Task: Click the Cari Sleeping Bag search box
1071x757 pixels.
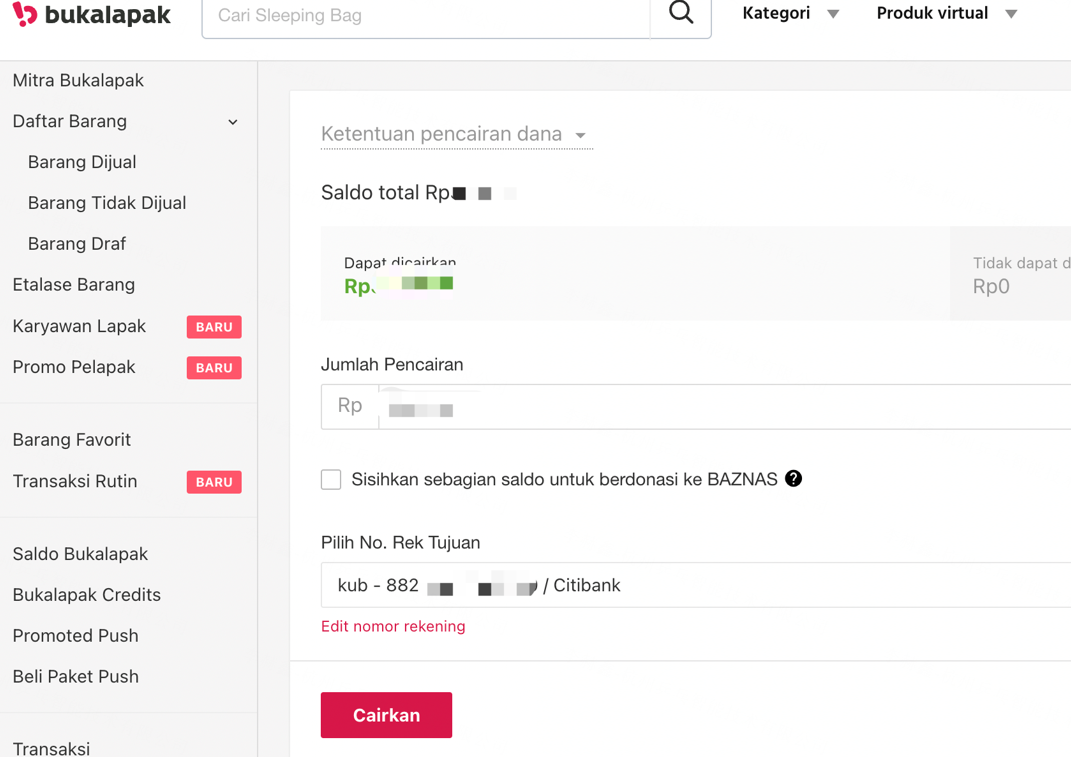Action: coord(426,16)
